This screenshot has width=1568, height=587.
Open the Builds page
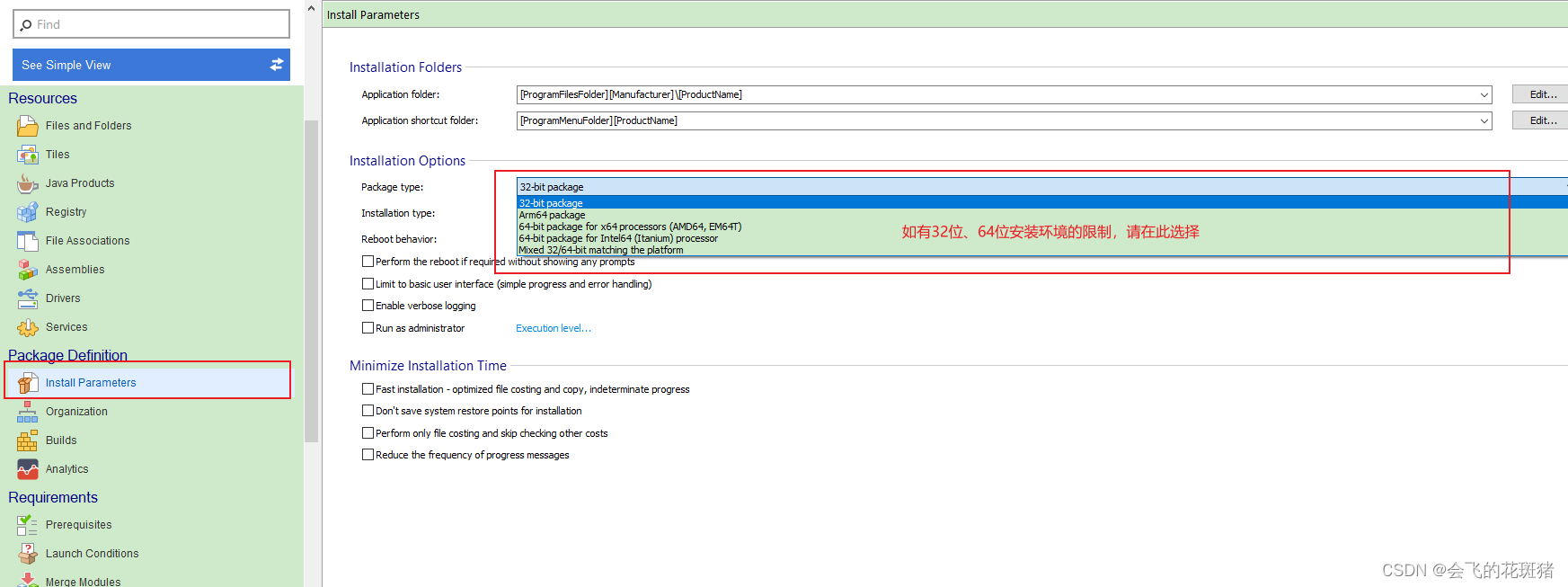pyautogui.click(x=61, y=440)
